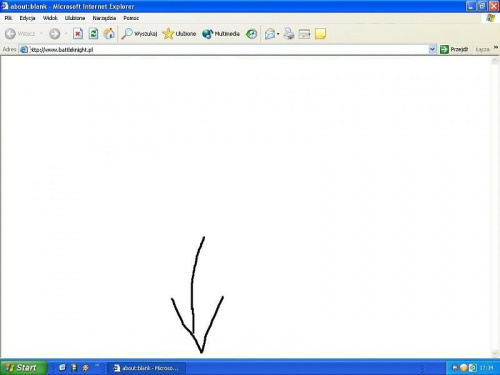Open the Wyszukaj search tool
The height and width of the screenshot is (375, 500).
(x=139, y=34)
